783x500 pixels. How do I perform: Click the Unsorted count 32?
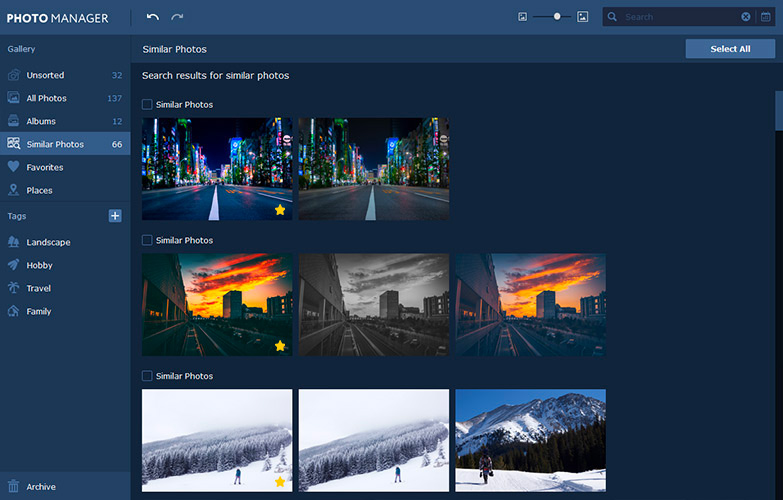pyautogui.click(x=117, y=75)
